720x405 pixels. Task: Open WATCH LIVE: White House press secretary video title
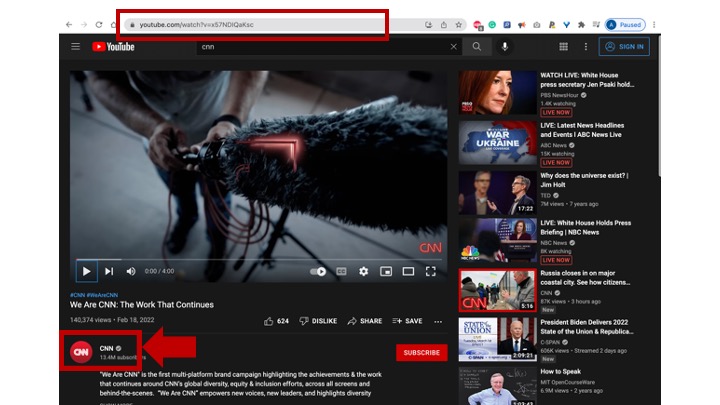(587, 80)
